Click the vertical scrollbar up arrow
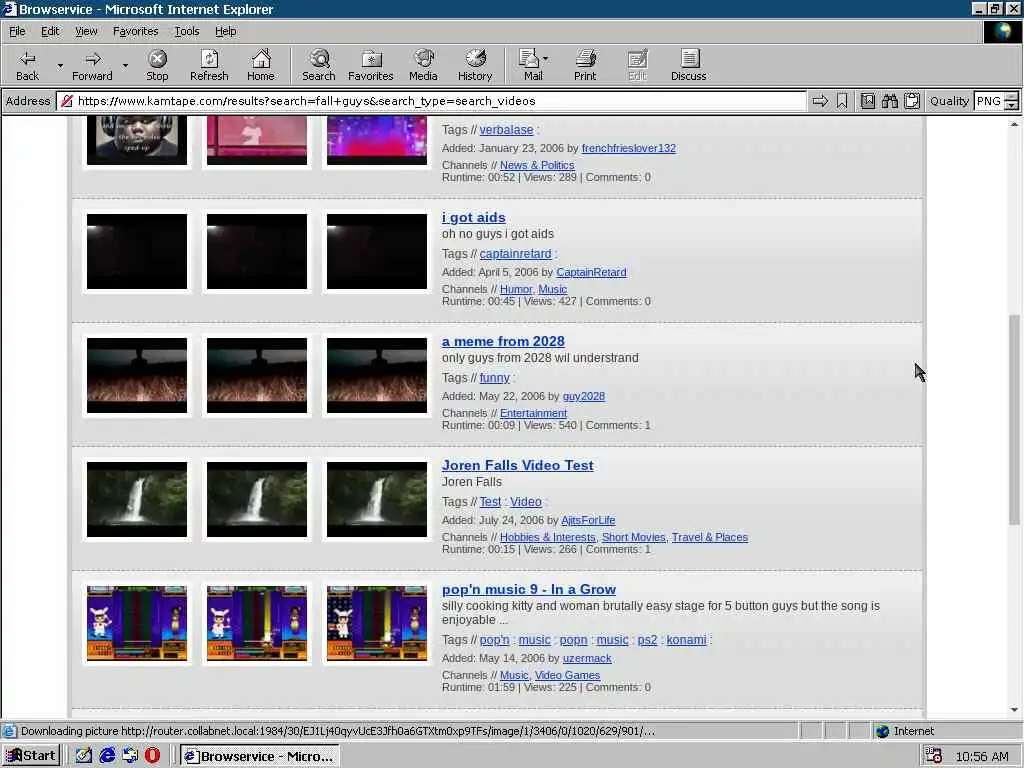 tap(1014, 124)
